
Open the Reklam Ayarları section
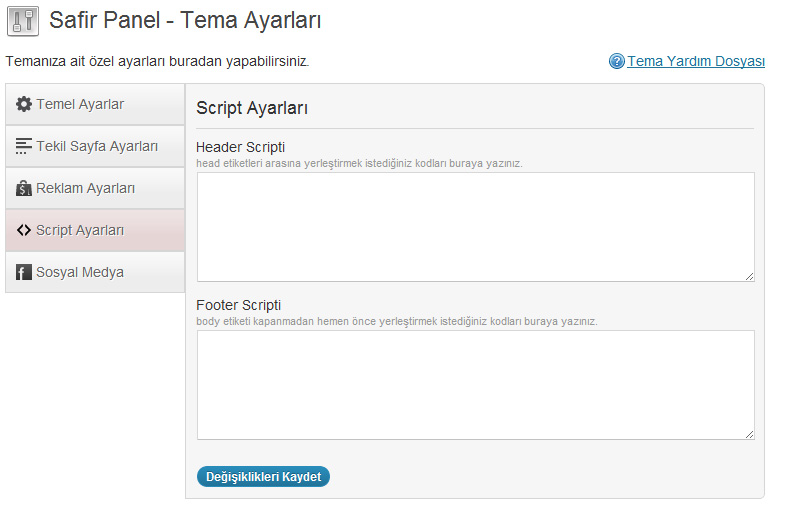pos(95,188)
